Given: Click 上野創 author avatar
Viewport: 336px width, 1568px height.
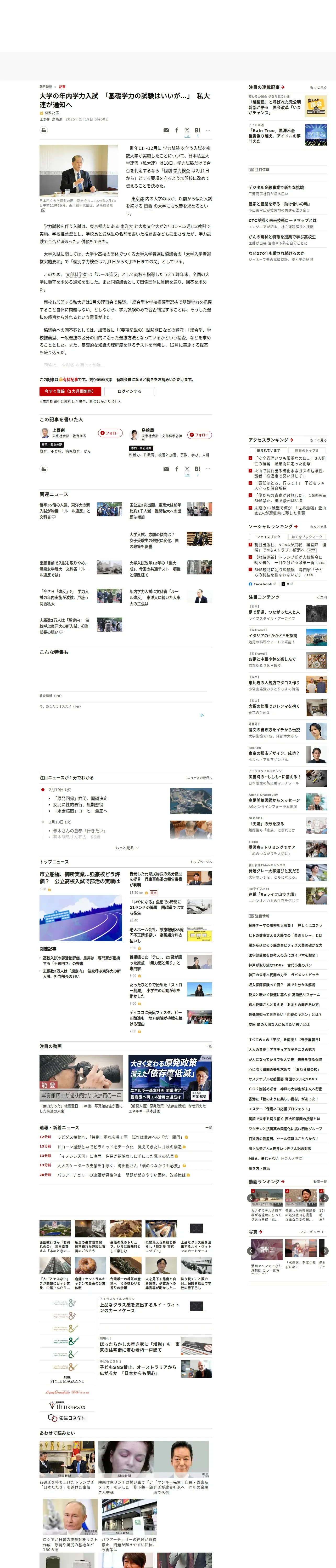Looking at the screenshot, I should point(44,433).
